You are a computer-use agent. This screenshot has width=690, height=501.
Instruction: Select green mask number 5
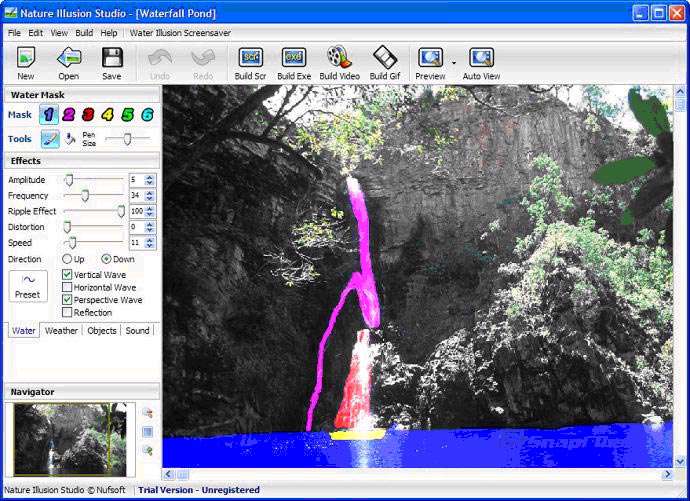click(127, 115)
